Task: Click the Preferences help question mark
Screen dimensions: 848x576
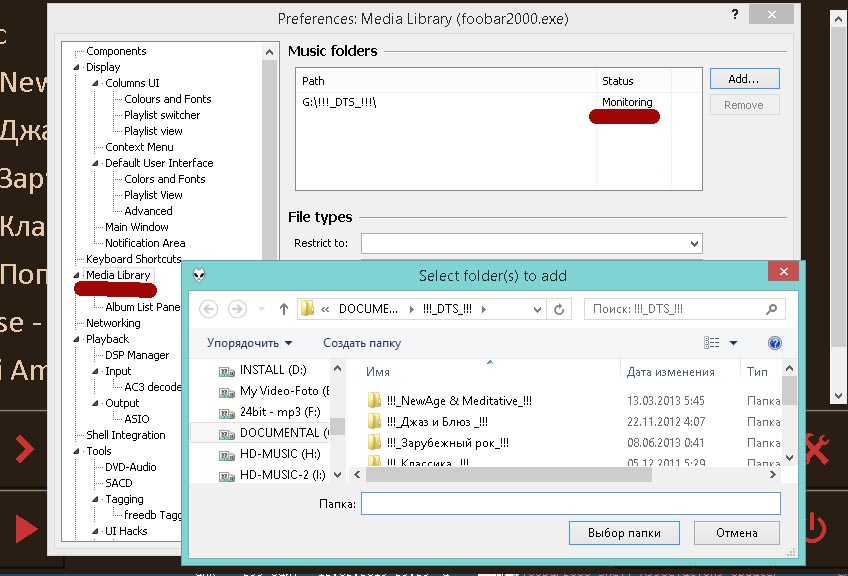Action: pyautogui.click(x=734, y=15)
